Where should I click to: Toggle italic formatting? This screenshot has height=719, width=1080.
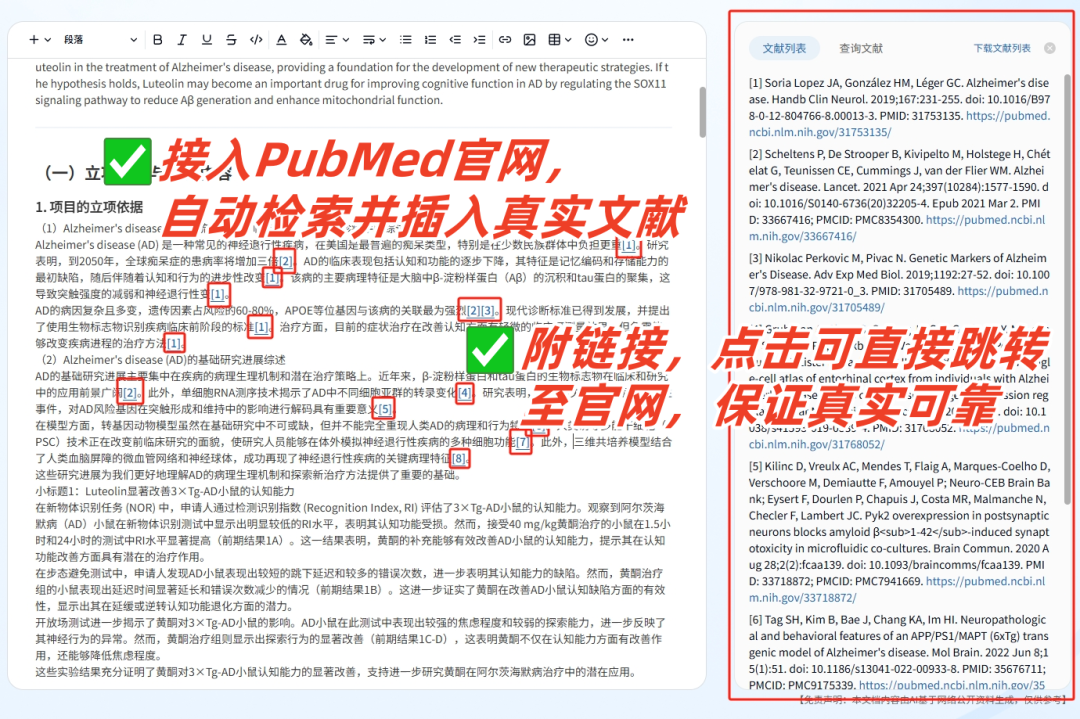182,40
